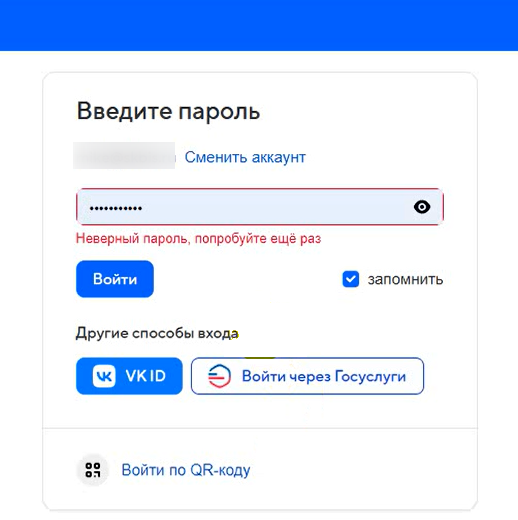Sign in with the VK ID button

[129, 376]
